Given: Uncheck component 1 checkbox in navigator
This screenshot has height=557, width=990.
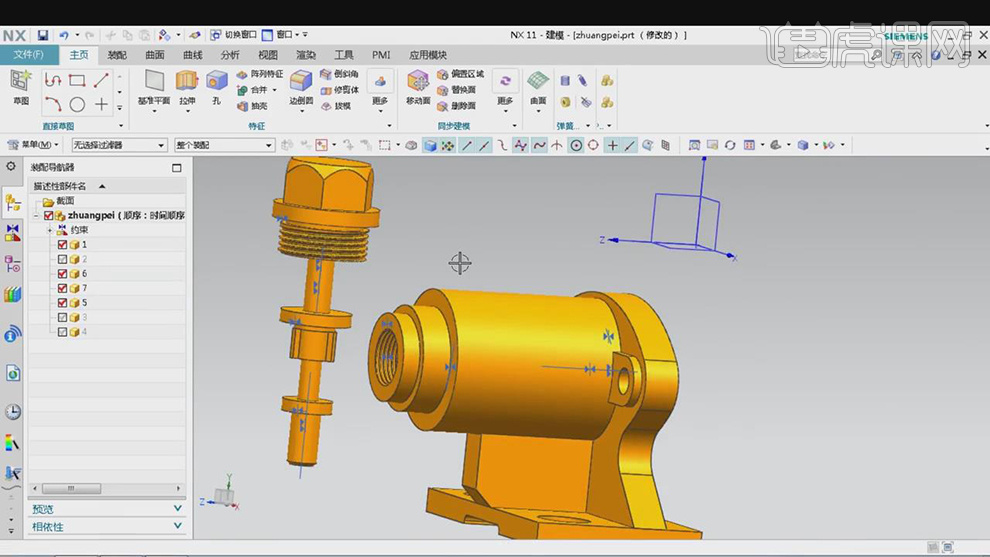Looking at the screenshot, I should click(62, 245).
